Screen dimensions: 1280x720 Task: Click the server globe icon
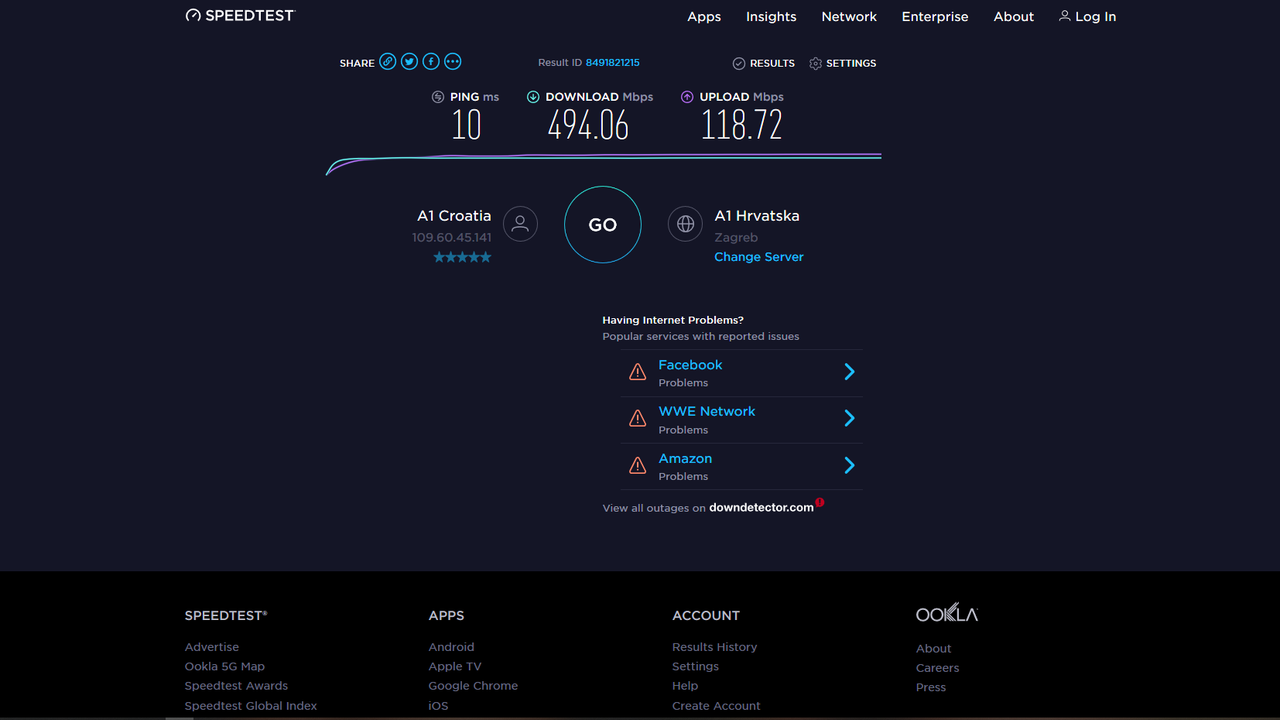coord(685,224)
